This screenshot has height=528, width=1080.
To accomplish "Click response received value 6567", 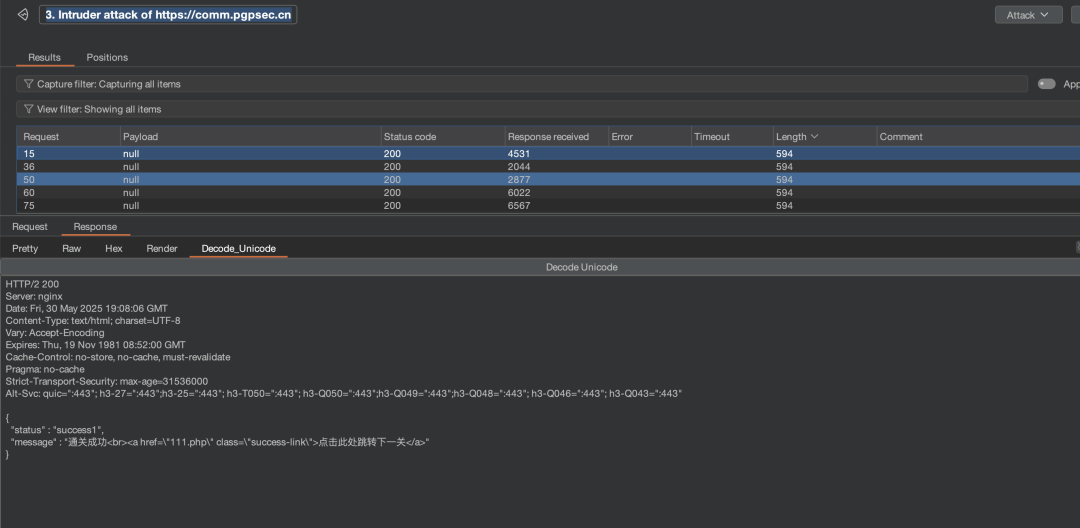I will point(519,206).
